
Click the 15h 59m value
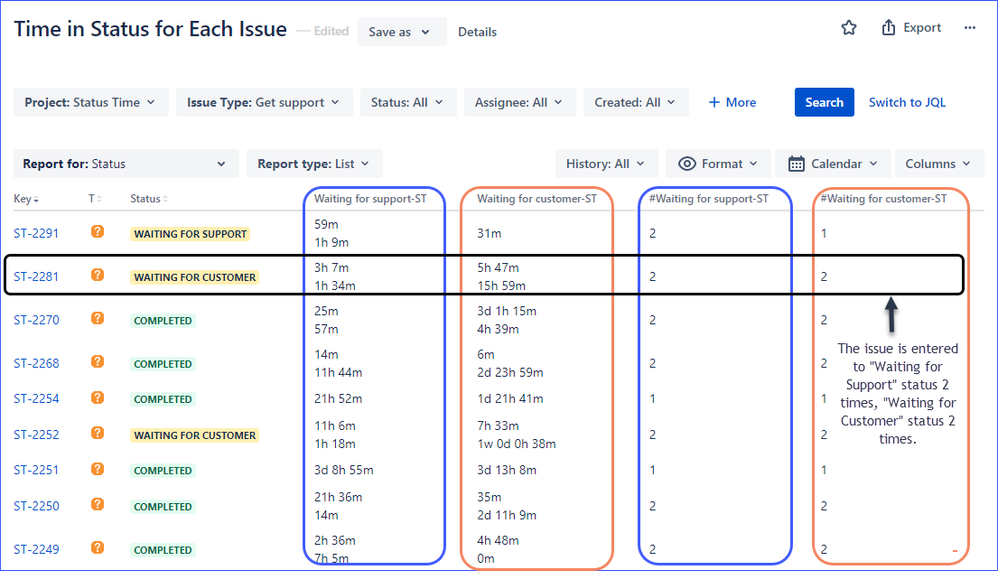point(502,285)
